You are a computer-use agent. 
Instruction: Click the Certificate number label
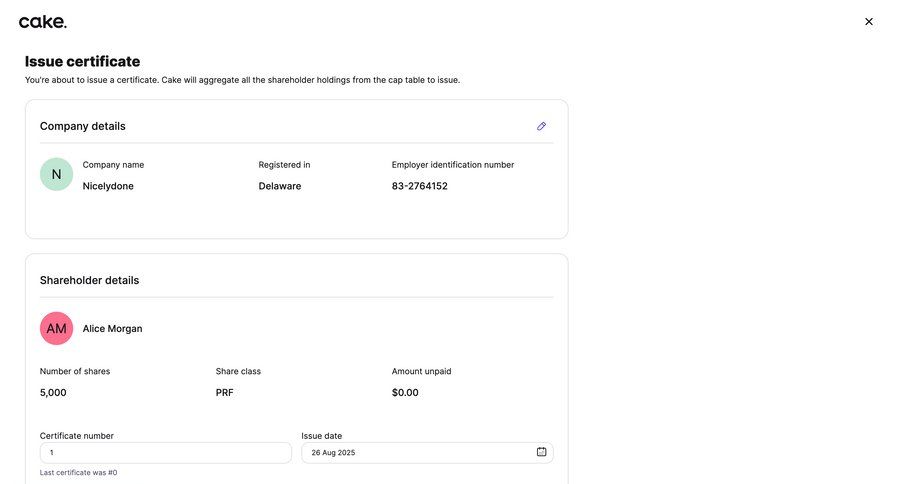[77, 436]
